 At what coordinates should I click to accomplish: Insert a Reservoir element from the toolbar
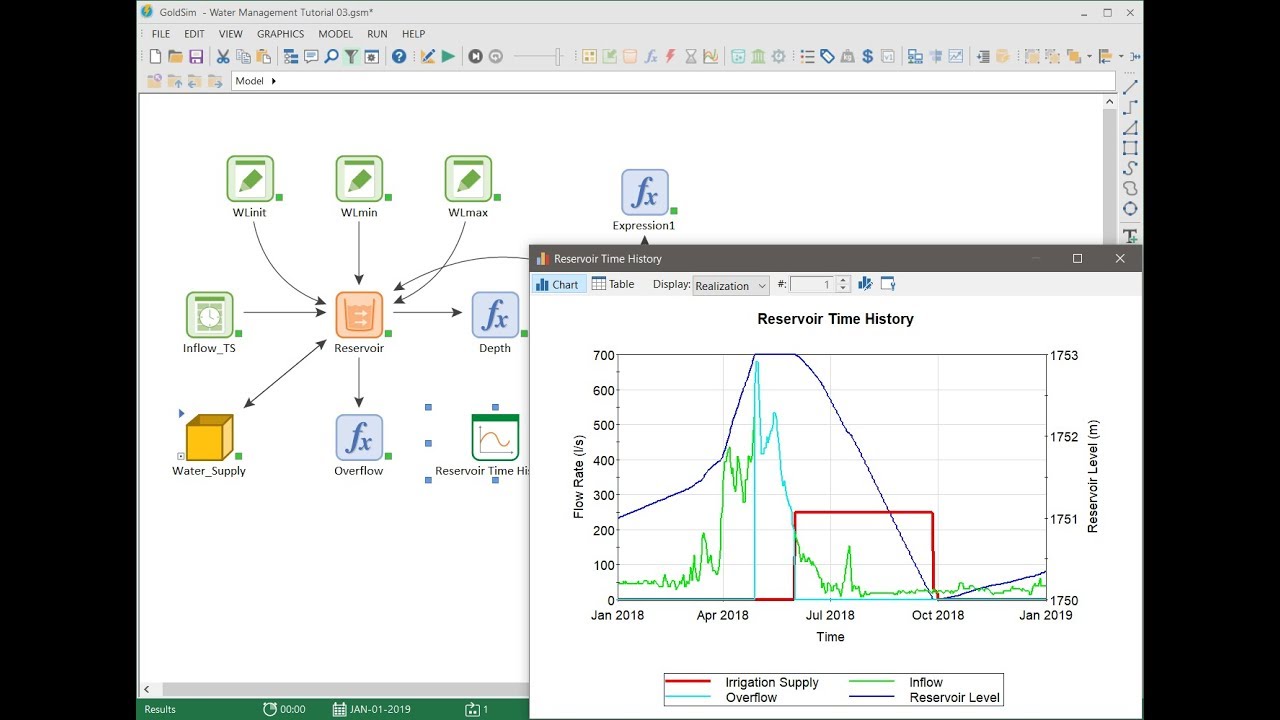(x=630, y=57)
